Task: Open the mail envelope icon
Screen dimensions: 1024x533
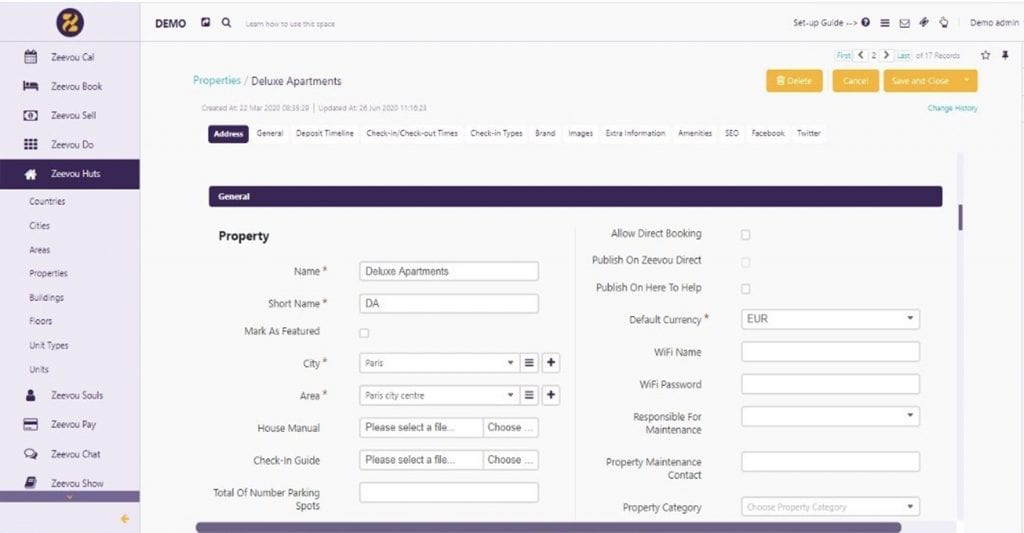Action: (904, 23)
